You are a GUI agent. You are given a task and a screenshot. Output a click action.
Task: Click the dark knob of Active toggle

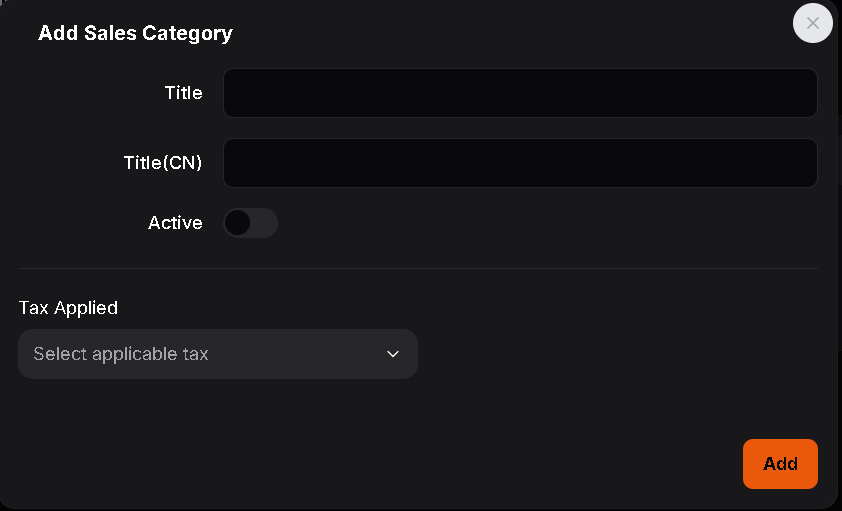pos(237,223)
